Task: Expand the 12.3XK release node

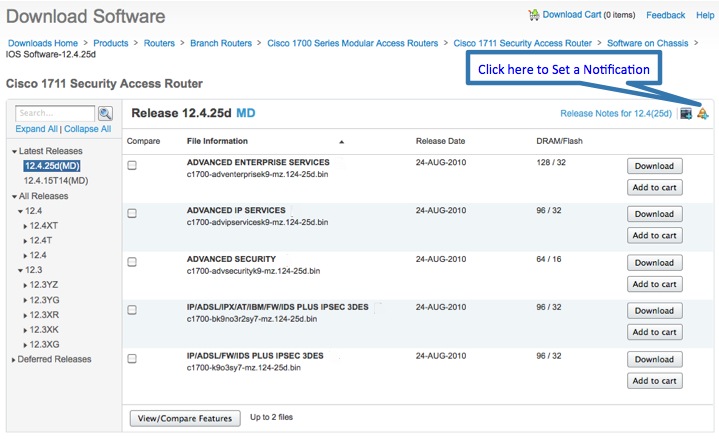Action: click(25, 330)
